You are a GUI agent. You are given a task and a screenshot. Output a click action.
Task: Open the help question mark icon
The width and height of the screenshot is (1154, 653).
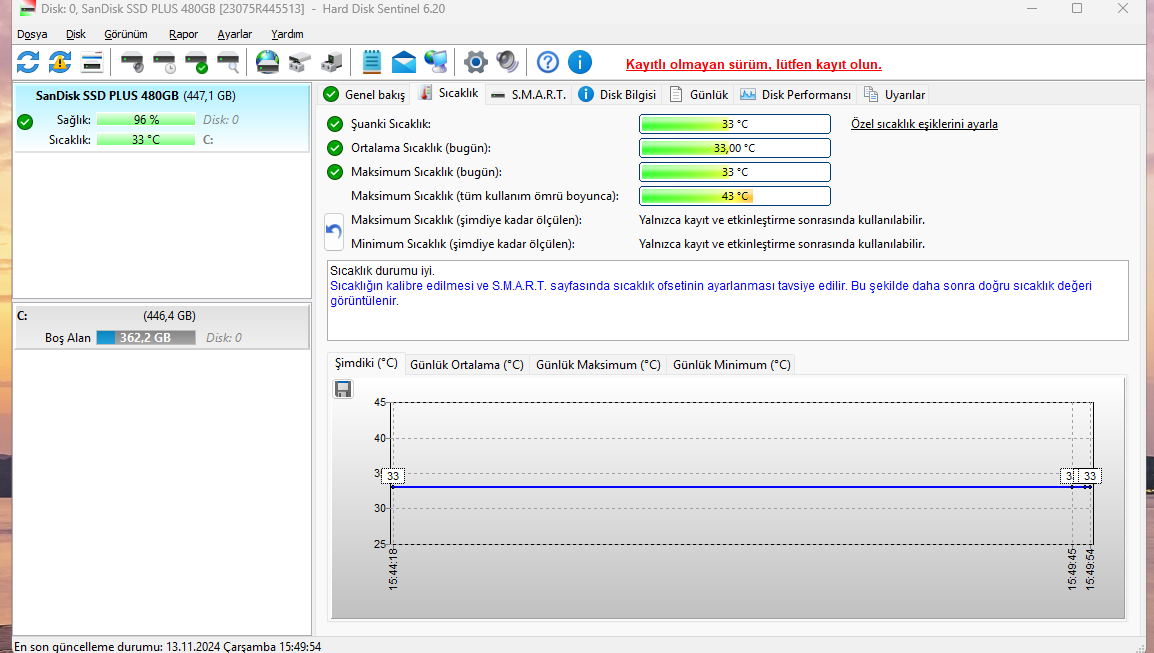point(547,62)
